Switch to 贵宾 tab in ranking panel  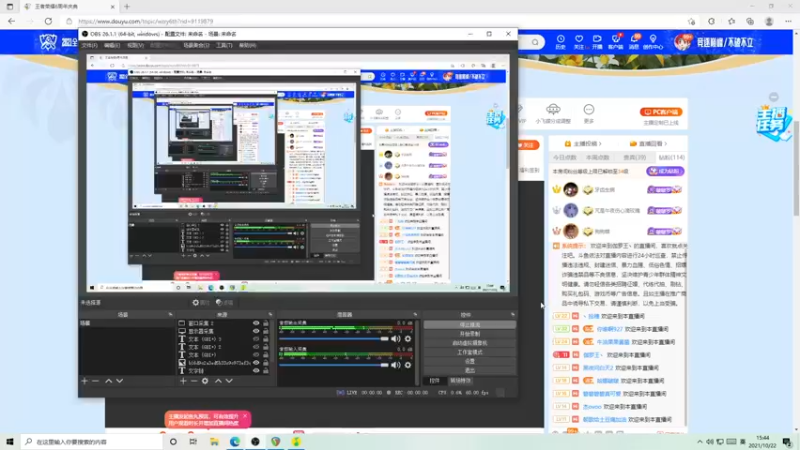(634, 158)
